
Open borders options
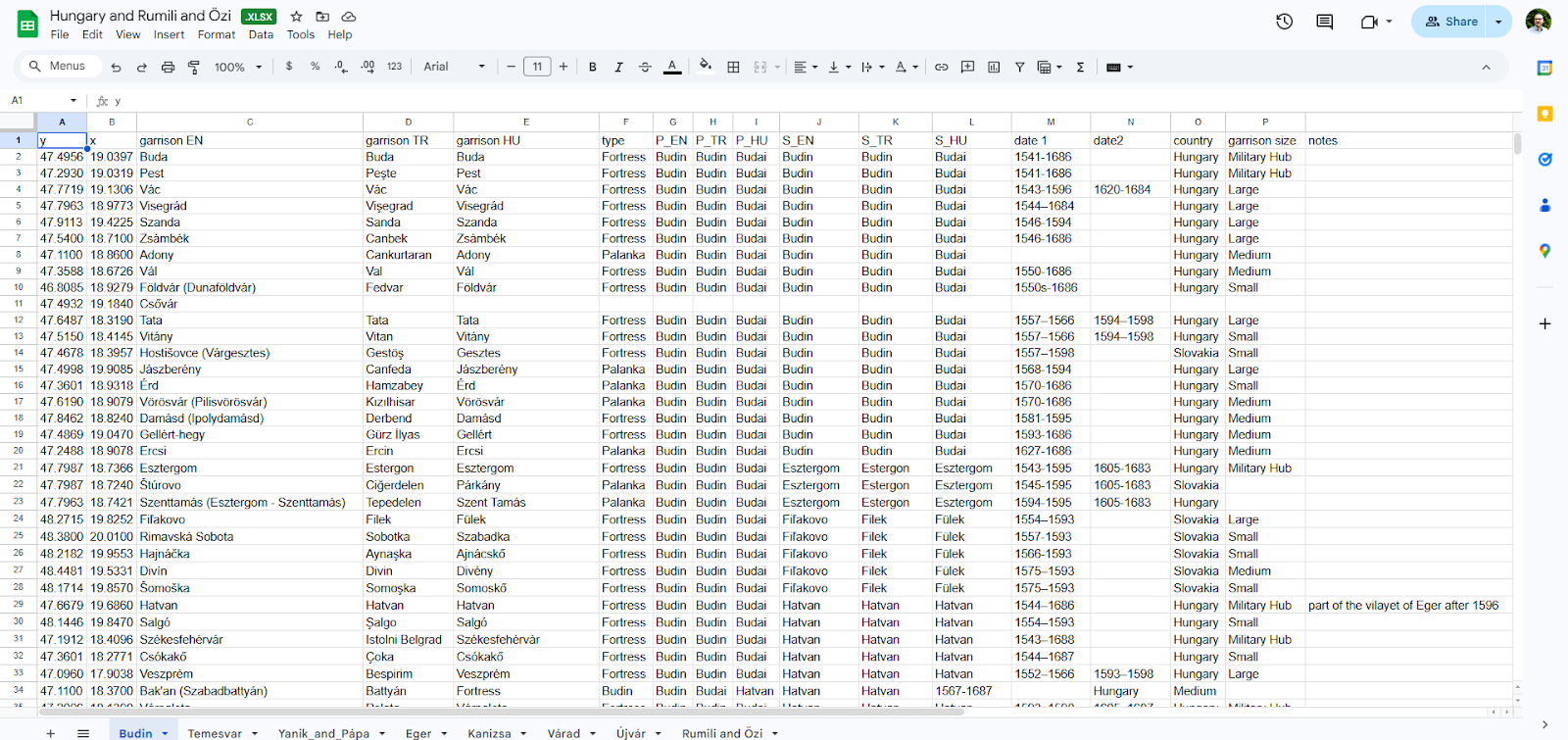tap(733, 67)
